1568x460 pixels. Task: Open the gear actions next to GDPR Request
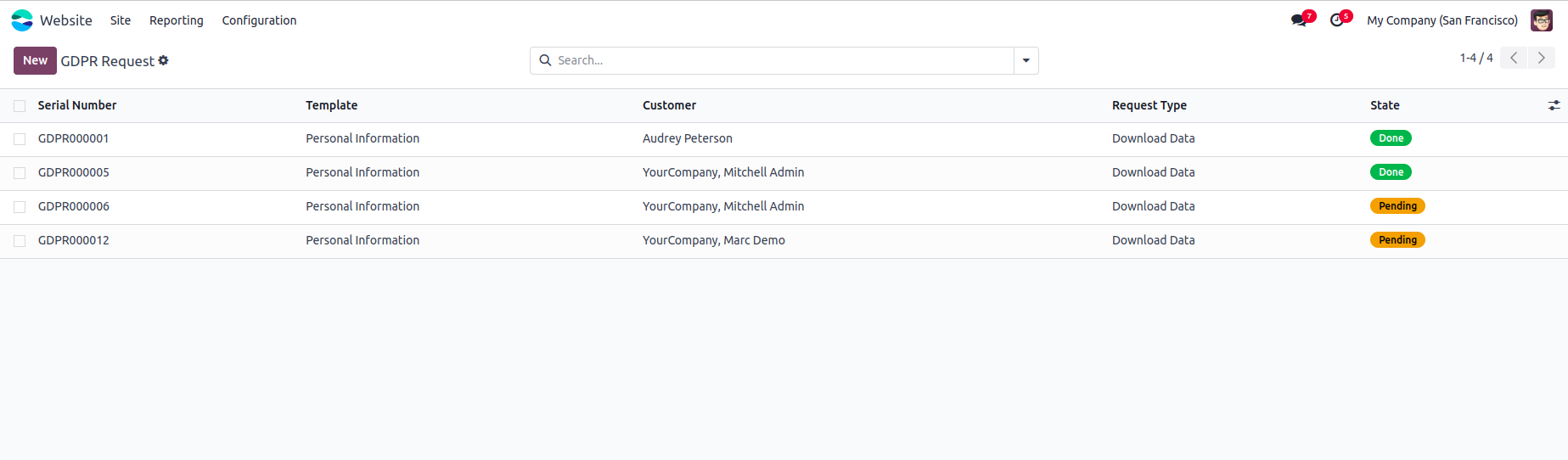[x=164, y=60]
